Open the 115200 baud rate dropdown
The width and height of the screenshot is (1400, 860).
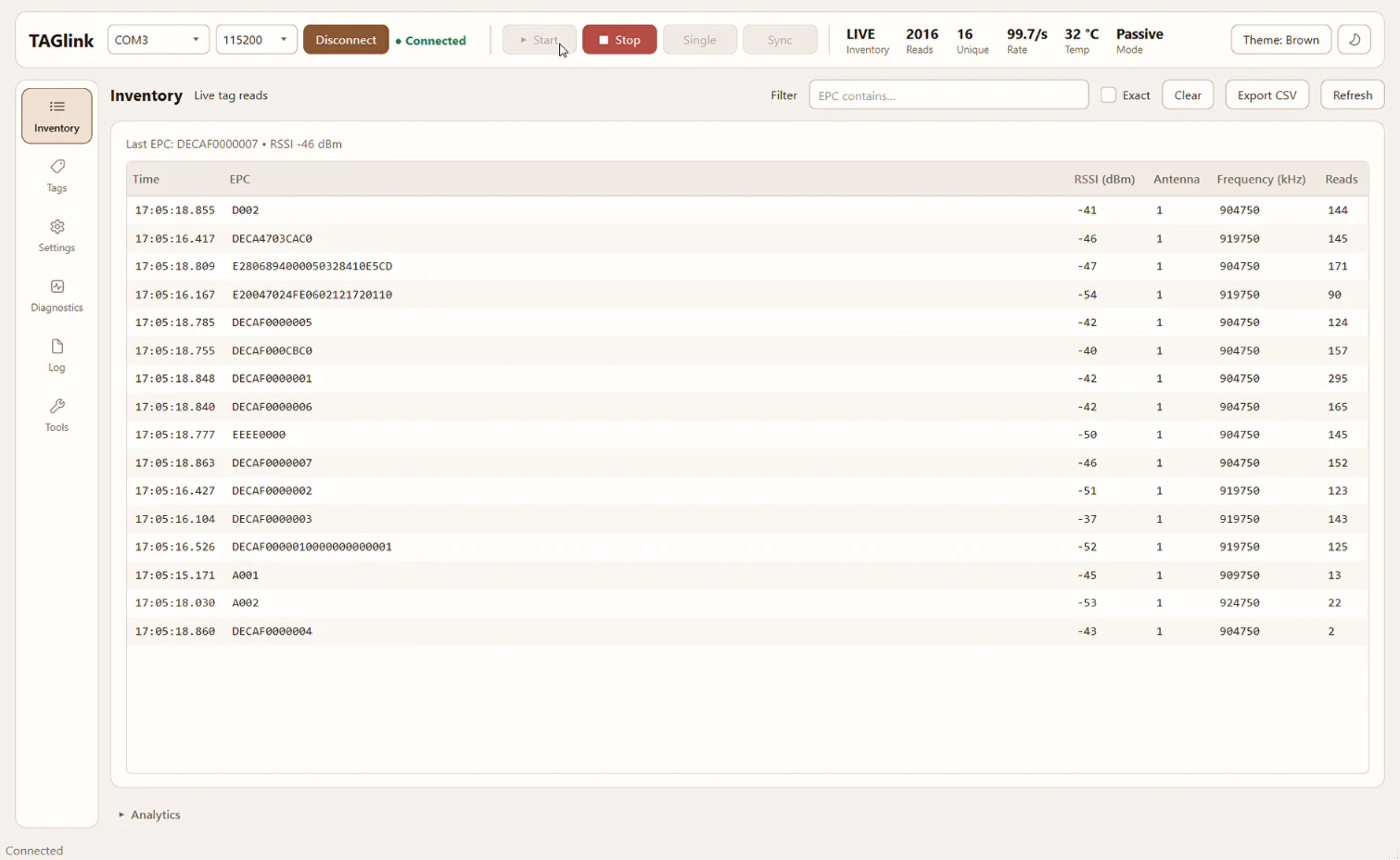[256, 40]
